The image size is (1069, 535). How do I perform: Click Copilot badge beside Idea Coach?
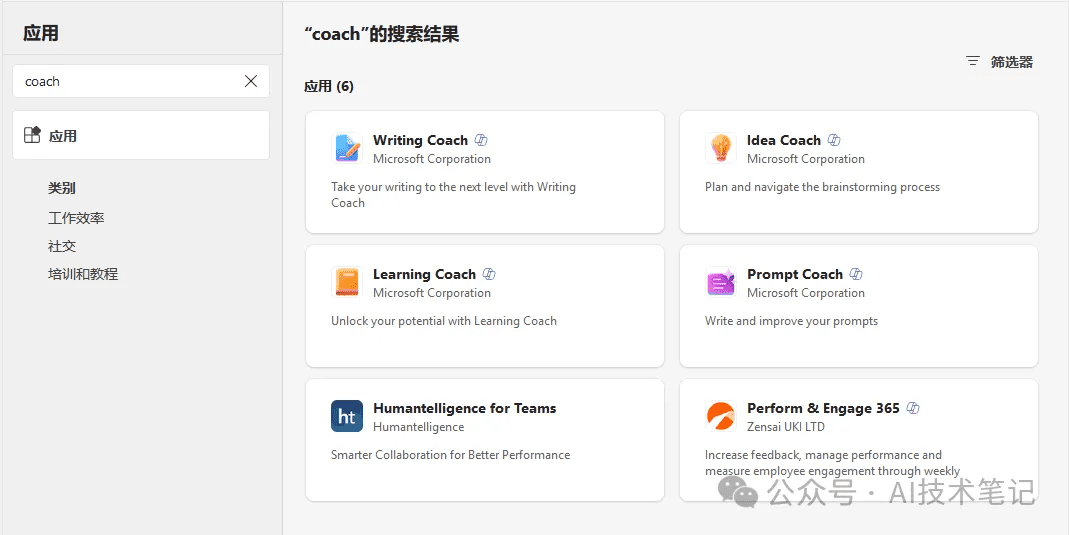click(x=834, y=140)
